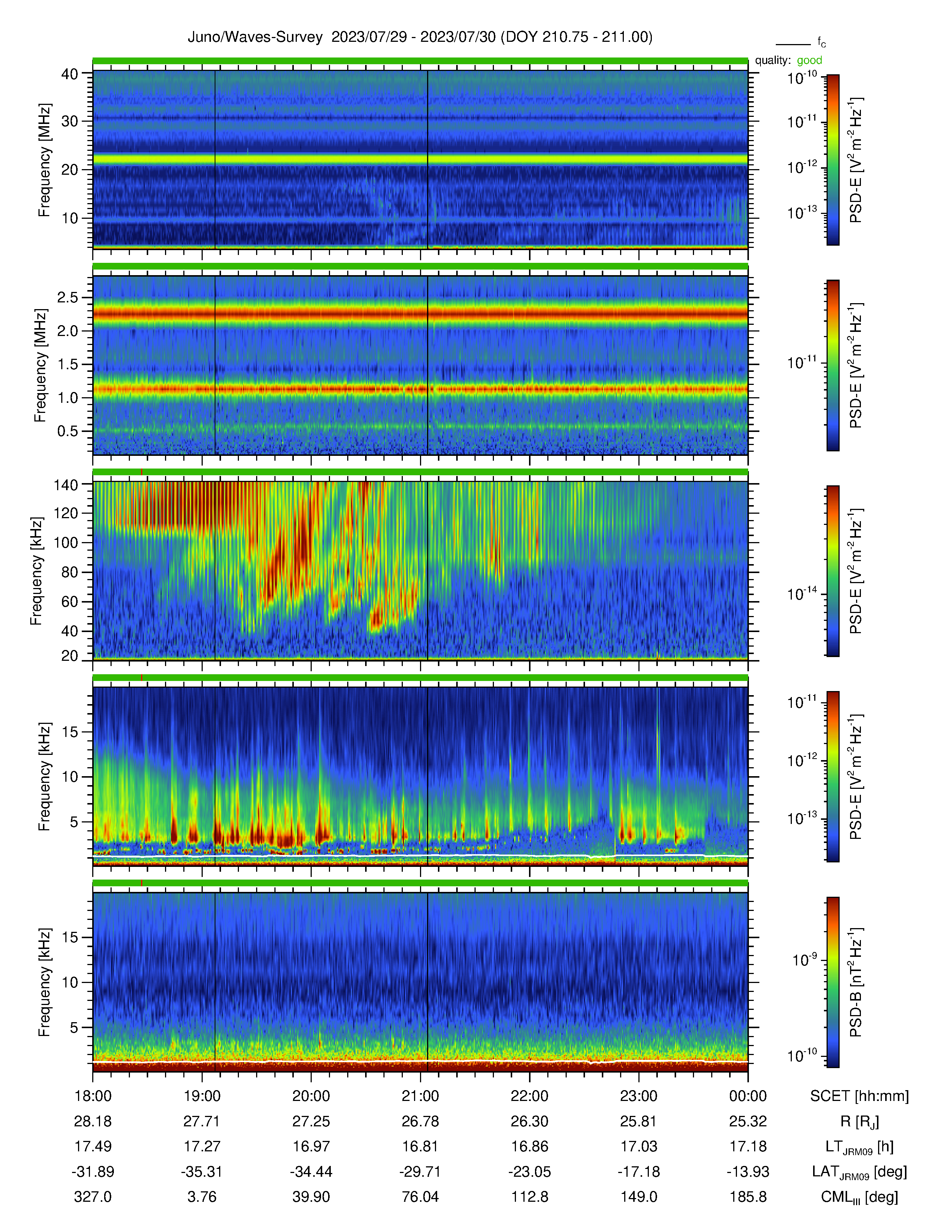
Task: Click the 00:00 time axis label
Action: (x=748, y=1096)
